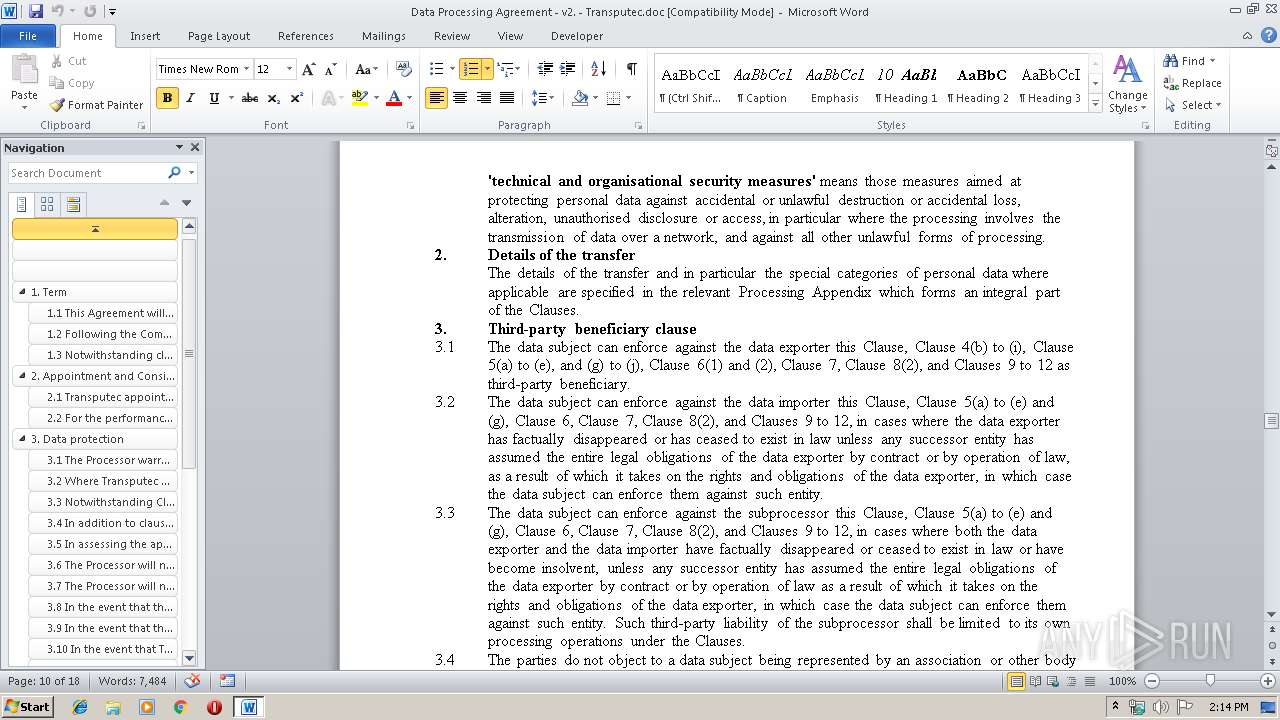Toggle Bold formatting
1280x720 pixels.
167,98
